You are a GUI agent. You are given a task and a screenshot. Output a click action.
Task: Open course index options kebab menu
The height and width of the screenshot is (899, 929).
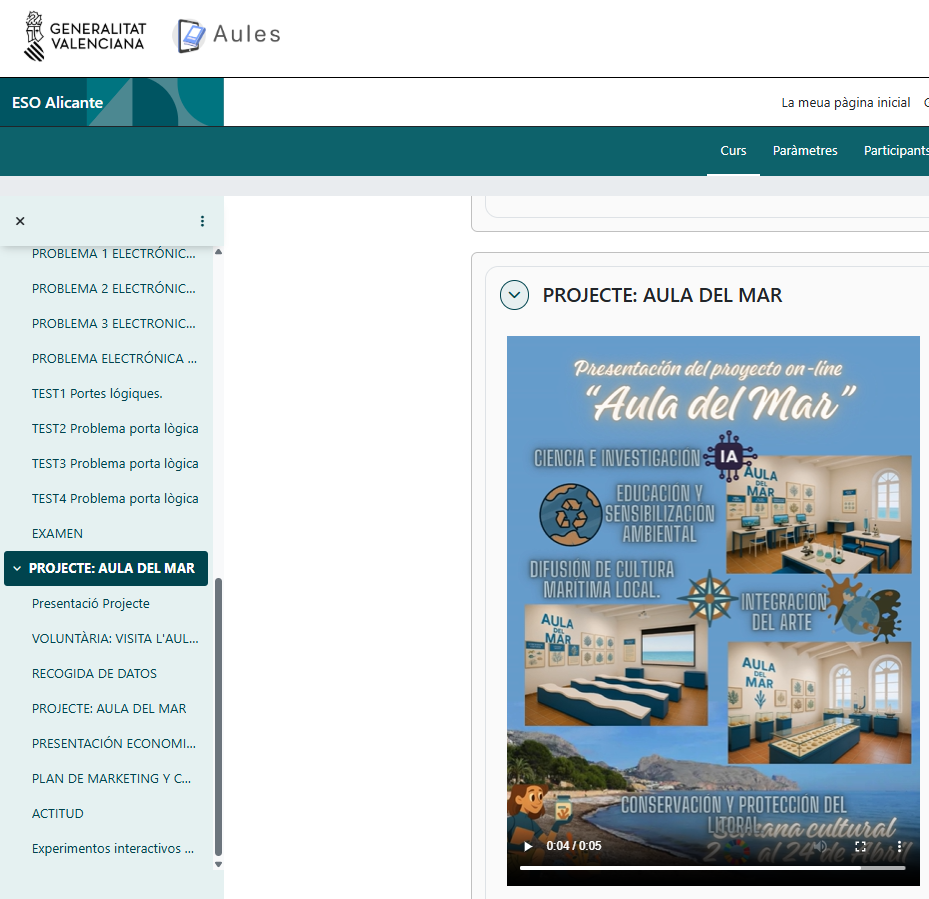pyautogui.click(x=203, y=221)
